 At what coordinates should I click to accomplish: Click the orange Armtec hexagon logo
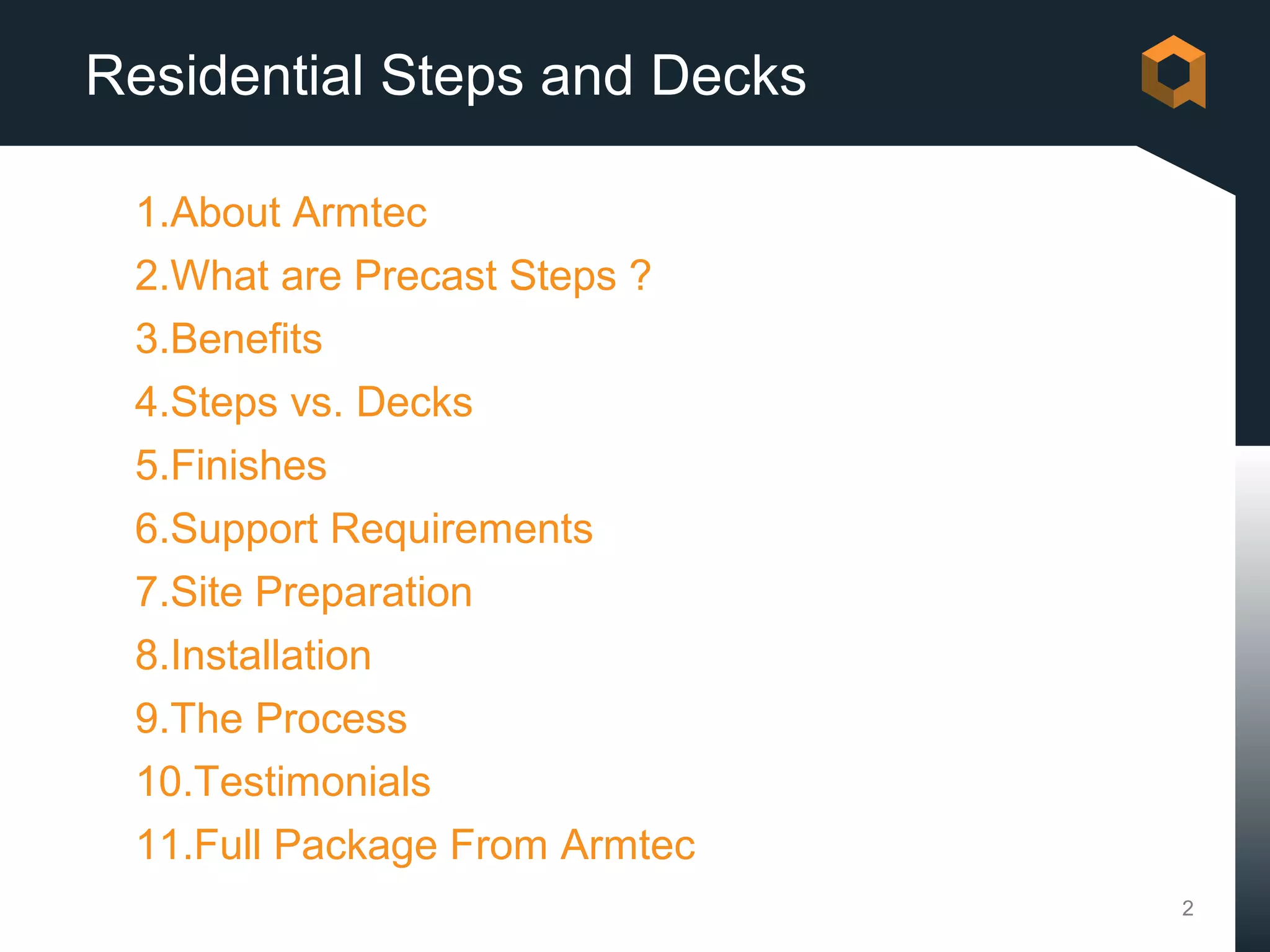[x=1173, y=72]
